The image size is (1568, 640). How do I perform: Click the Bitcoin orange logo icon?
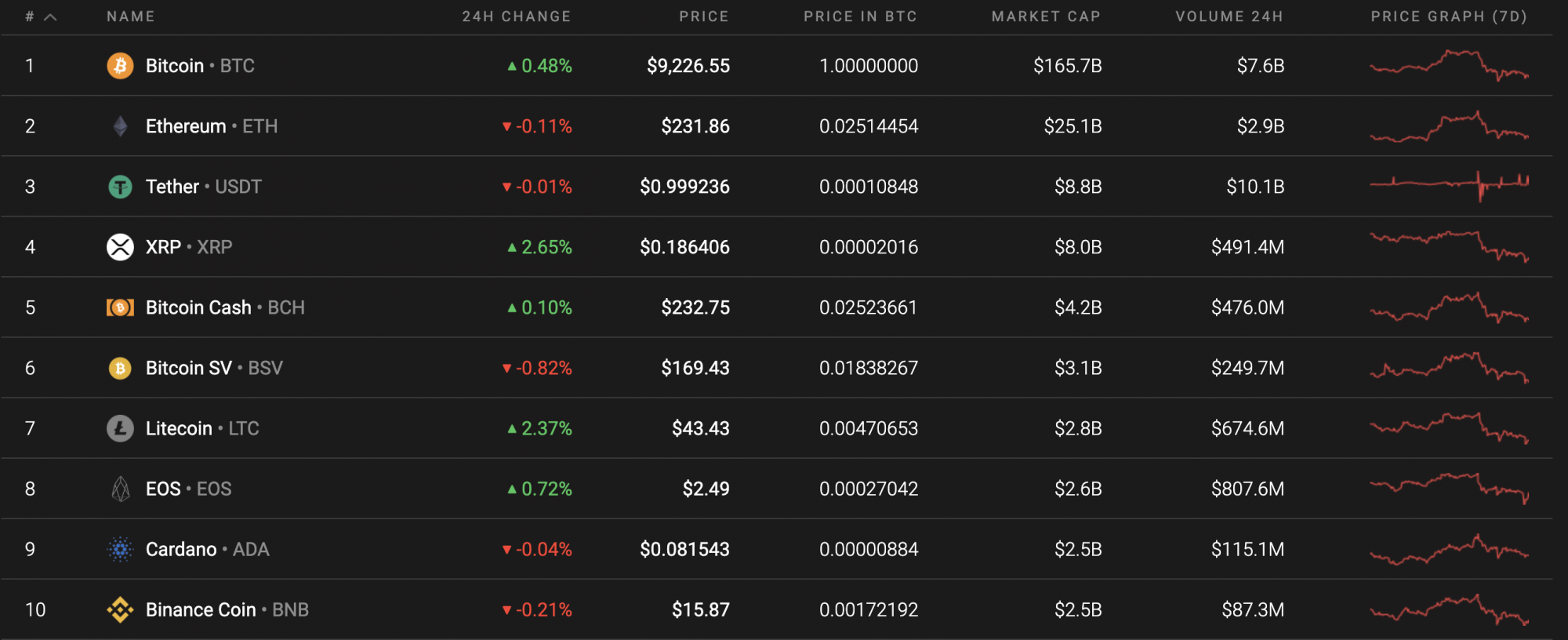tap(120, 66)
